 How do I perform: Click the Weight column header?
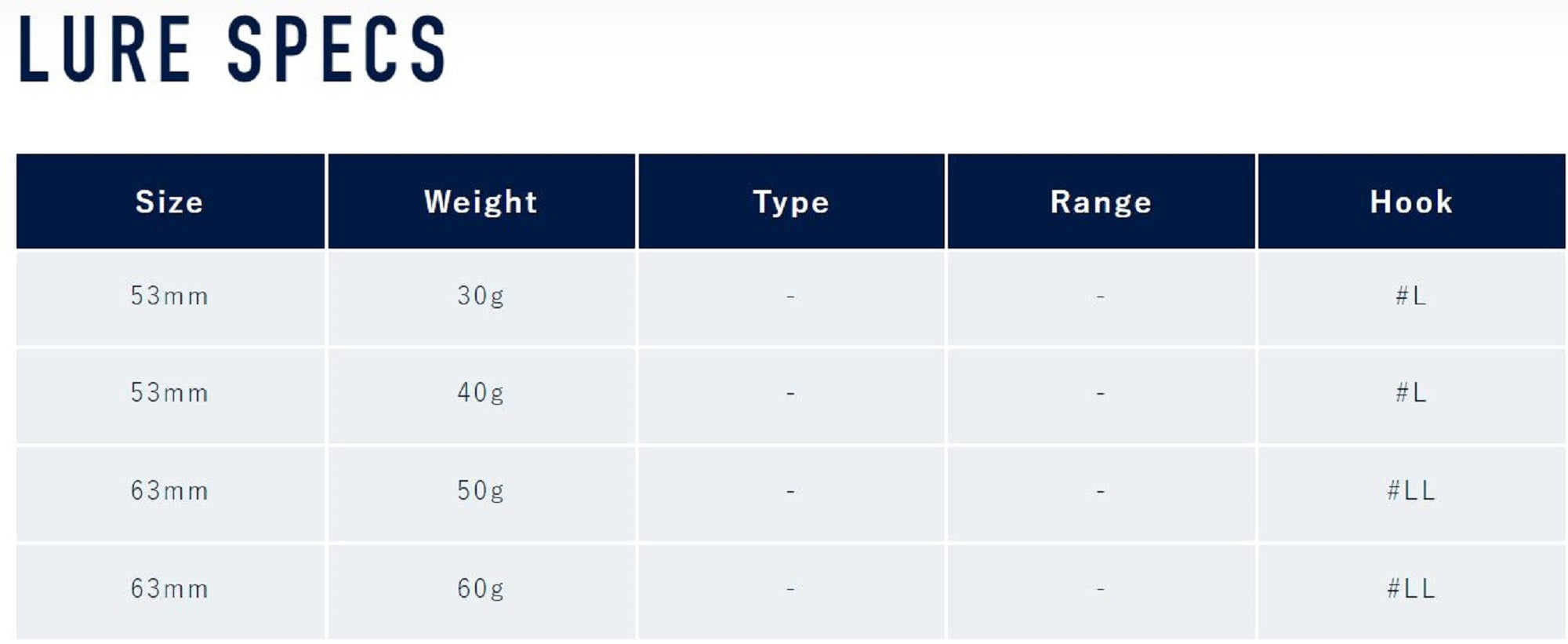481,202
